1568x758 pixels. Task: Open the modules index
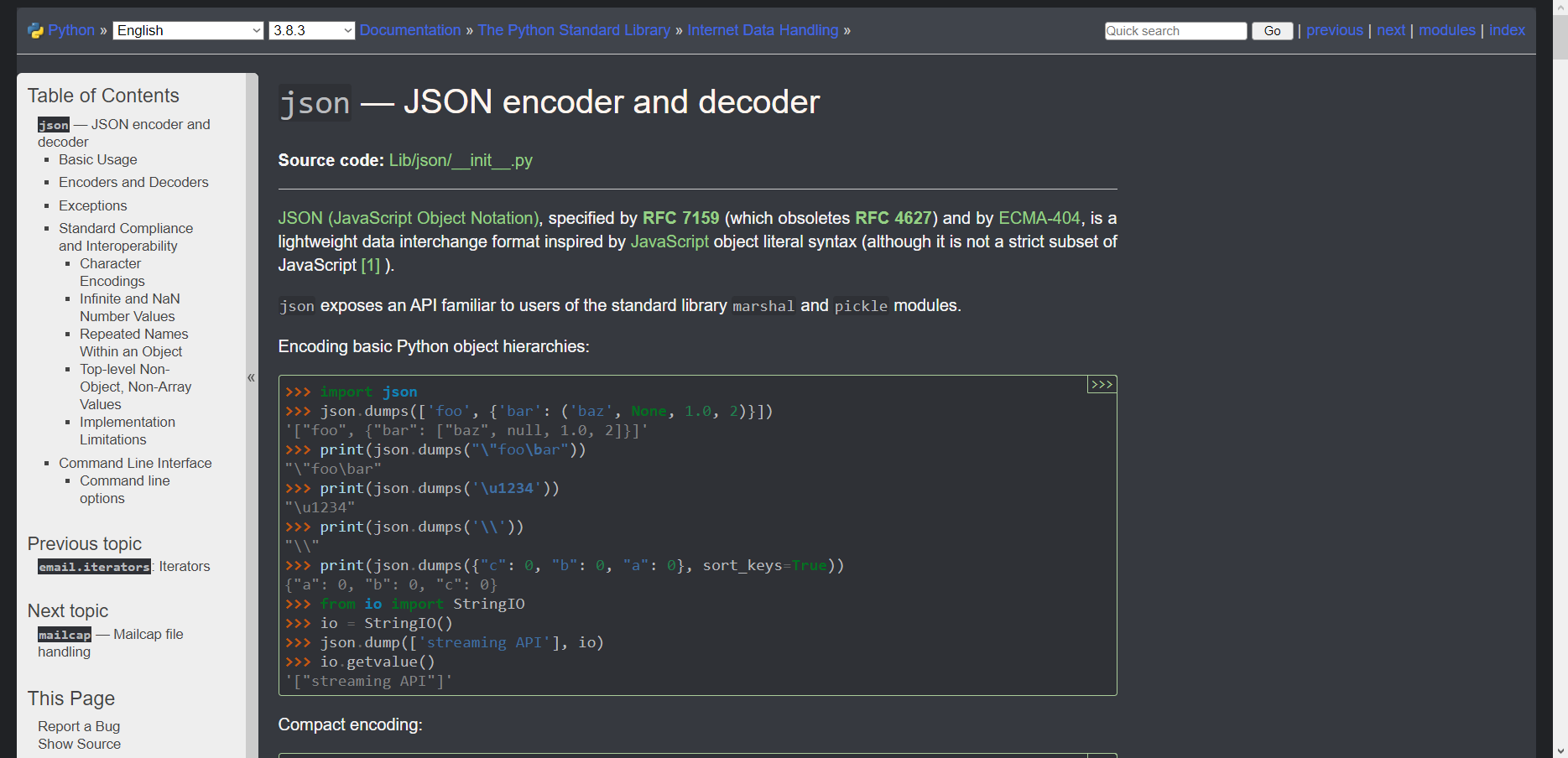click(1446, 30)
